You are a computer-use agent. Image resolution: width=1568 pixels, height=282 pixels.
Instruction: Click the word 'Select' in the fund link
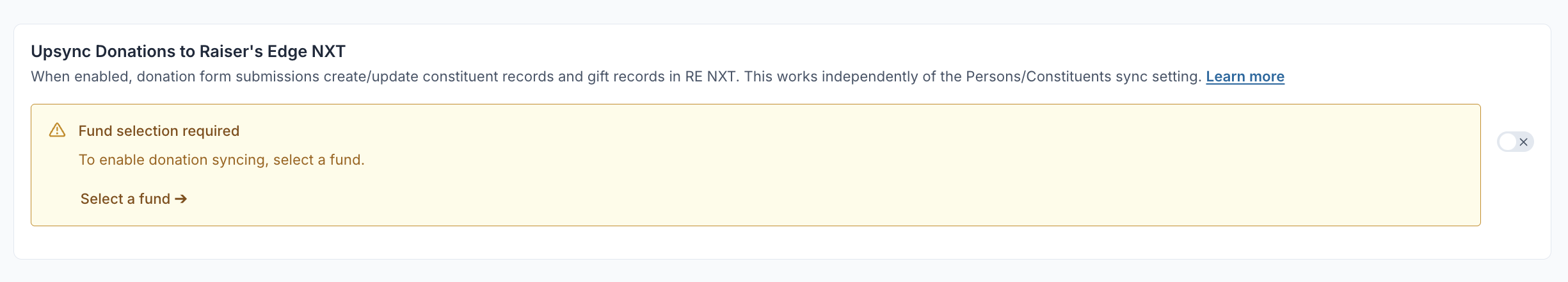click(102, 199)
